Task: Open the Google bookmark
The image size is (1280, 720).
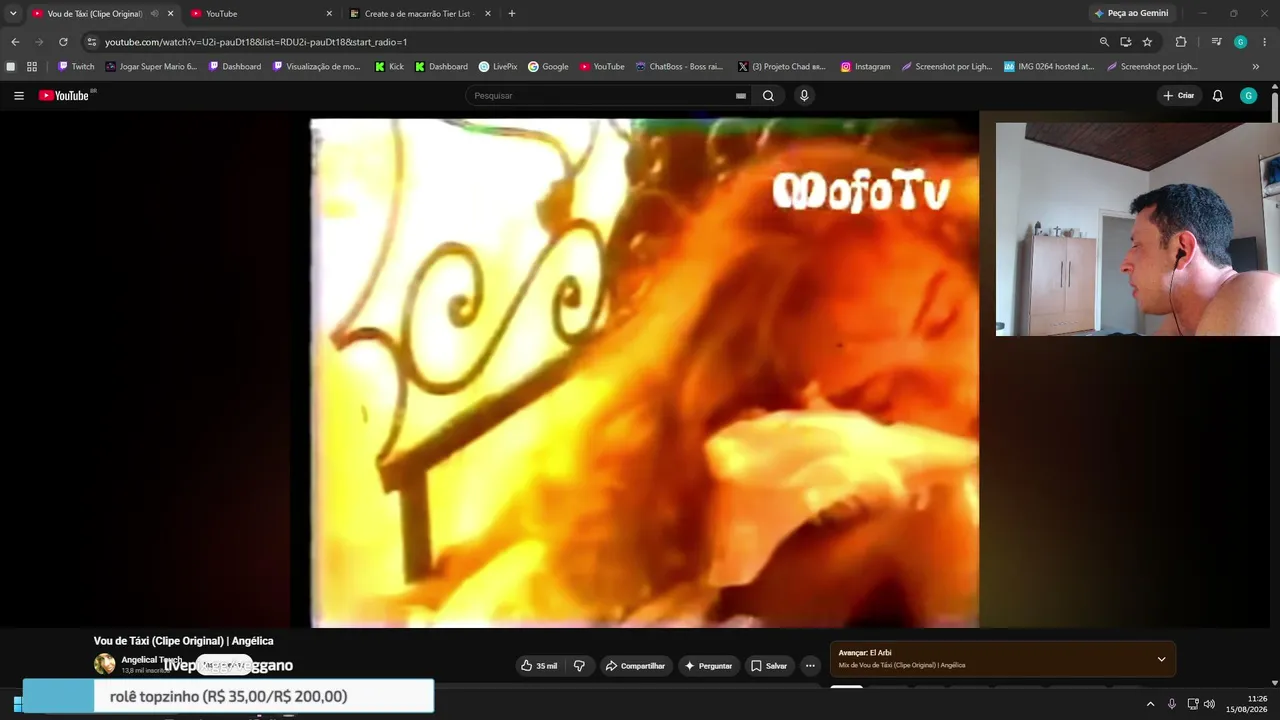Action: click(x=548, y=67)
